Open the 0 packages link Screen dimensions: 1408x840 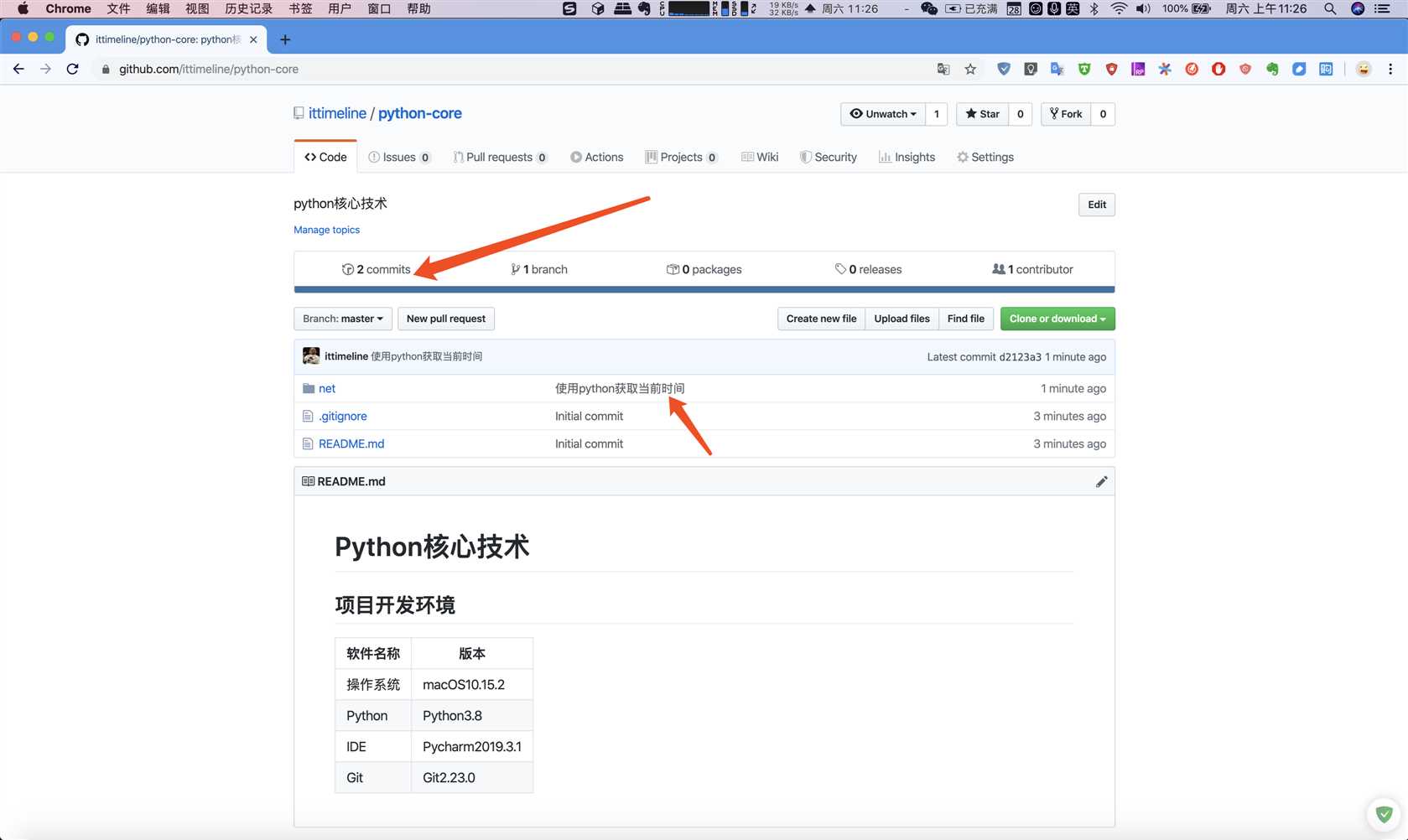(704, 269)
